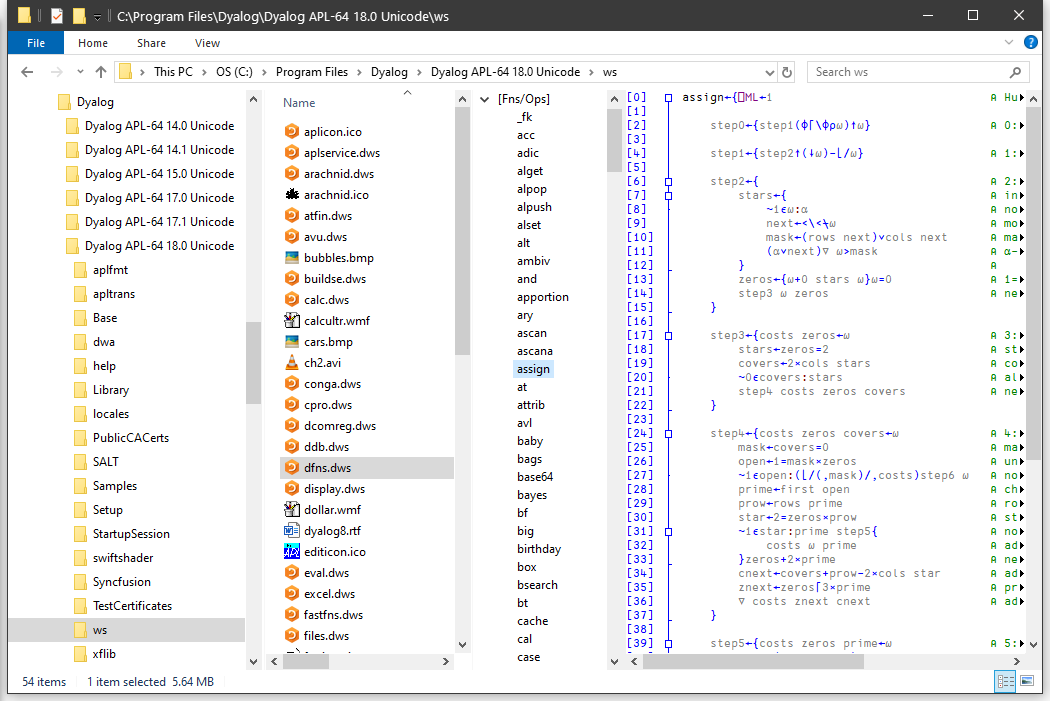This screenshot has width=1050, height=701.
Task: Select the dyalog8.rtf document icon
Action: click(x=292, y=531)
